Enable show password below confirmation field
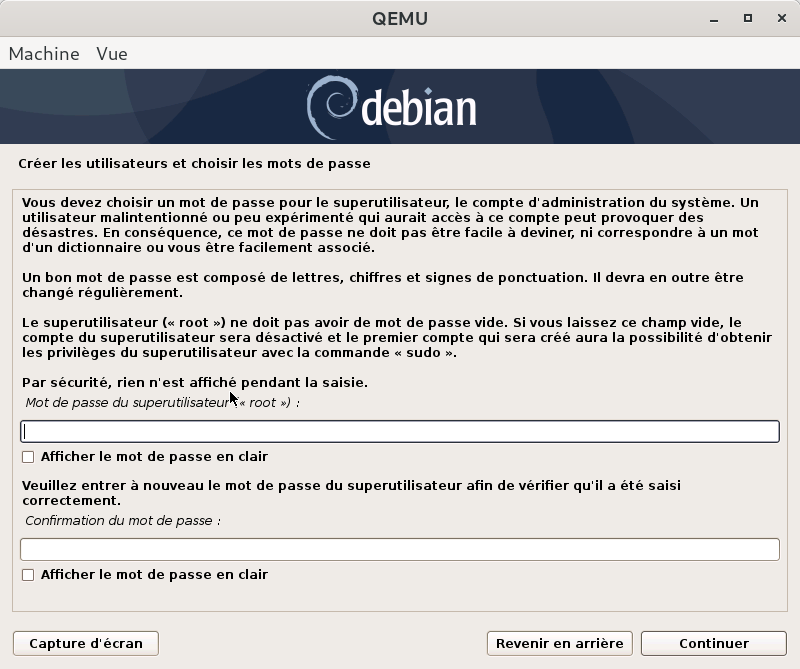The height and width of the screenshot is (669, 800). point(28,575)
